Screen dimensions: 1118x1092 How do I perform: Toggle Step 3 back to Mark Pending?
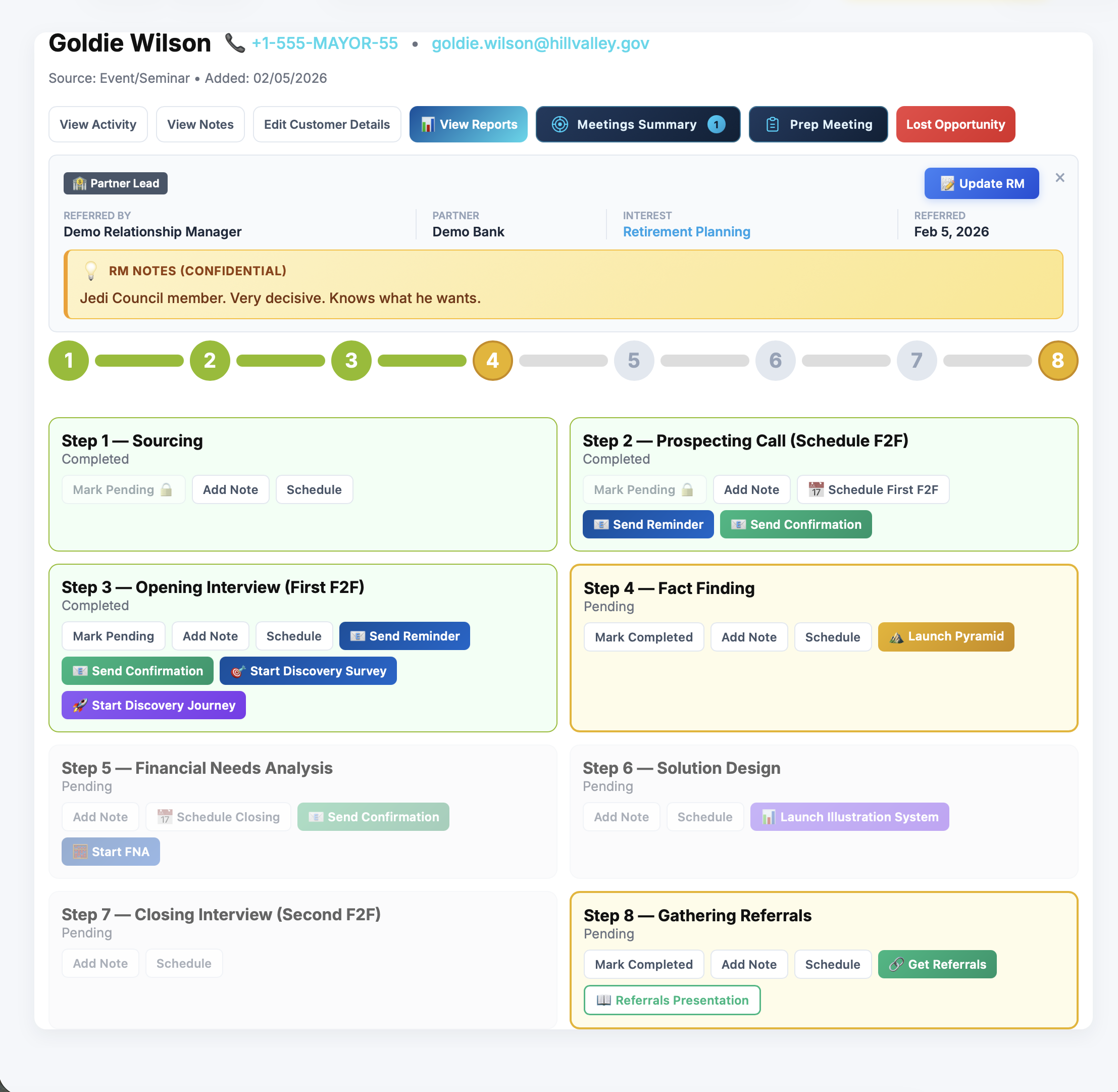(113, 636)
